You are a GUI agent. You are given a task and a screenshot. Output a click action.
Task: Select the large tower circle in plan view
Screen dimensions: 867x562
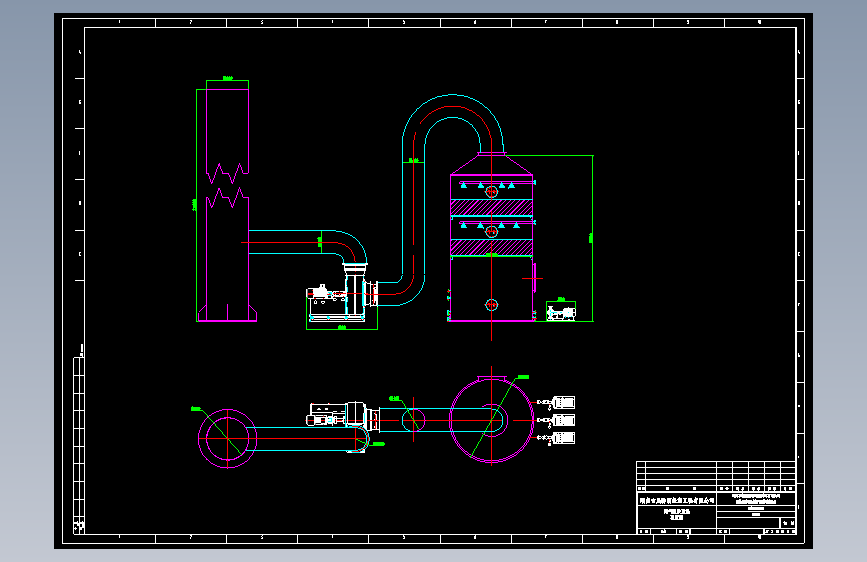(x=492, y=420)
